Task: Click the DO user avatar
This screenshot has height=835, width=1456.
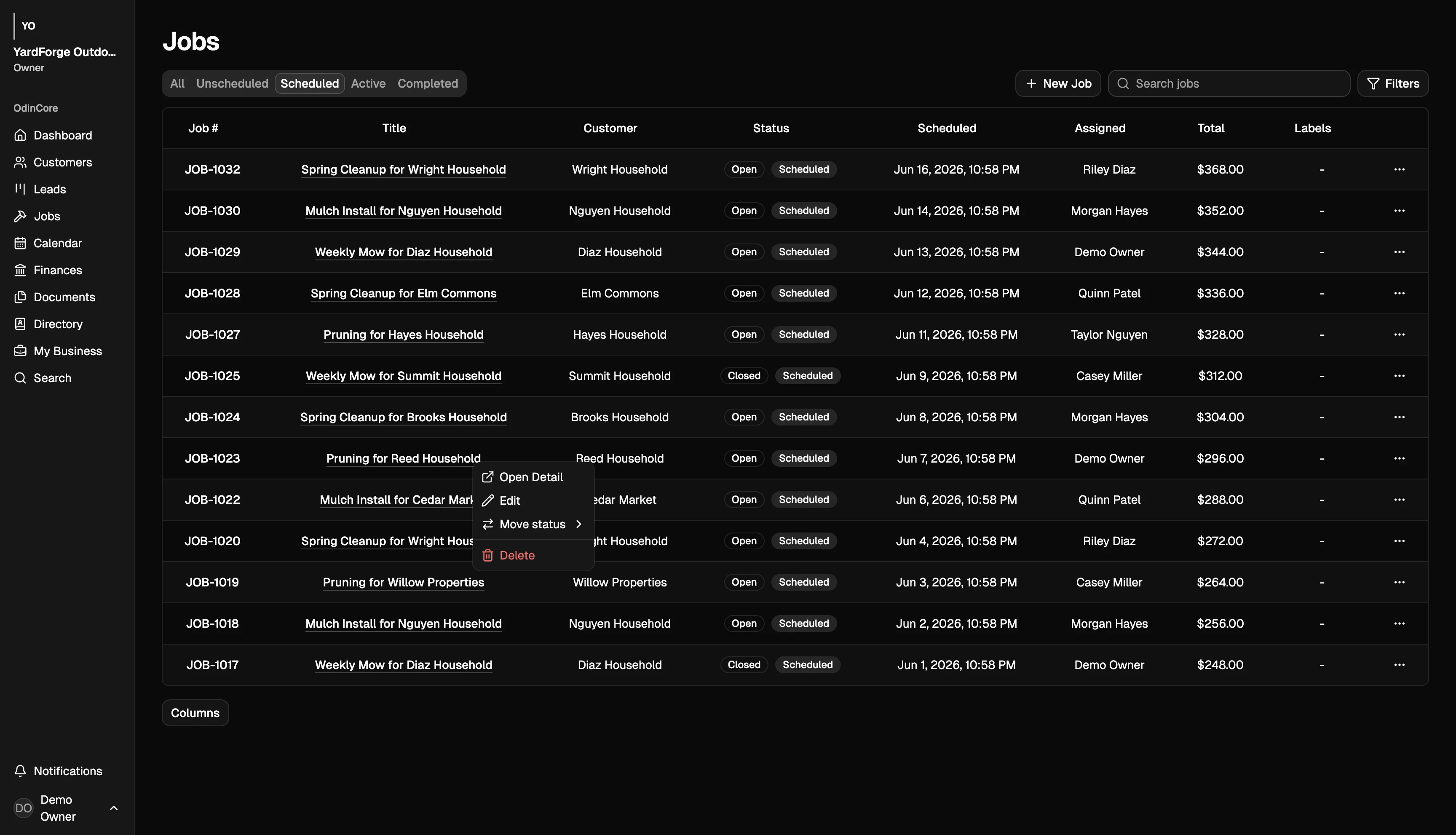Action: [x=24, y=808]
